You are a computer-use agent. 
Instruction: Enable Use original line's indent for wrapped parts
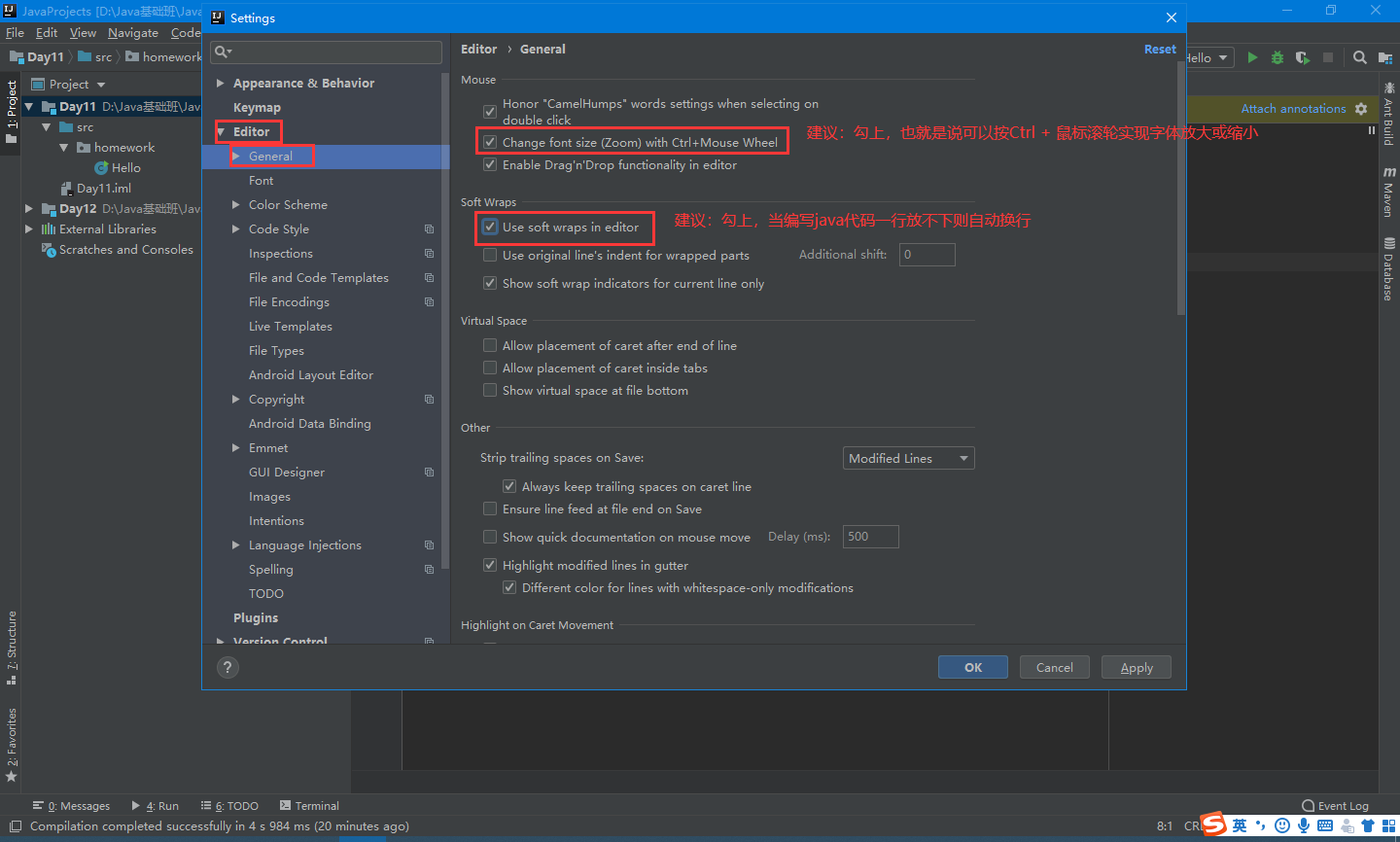[490, 255]
